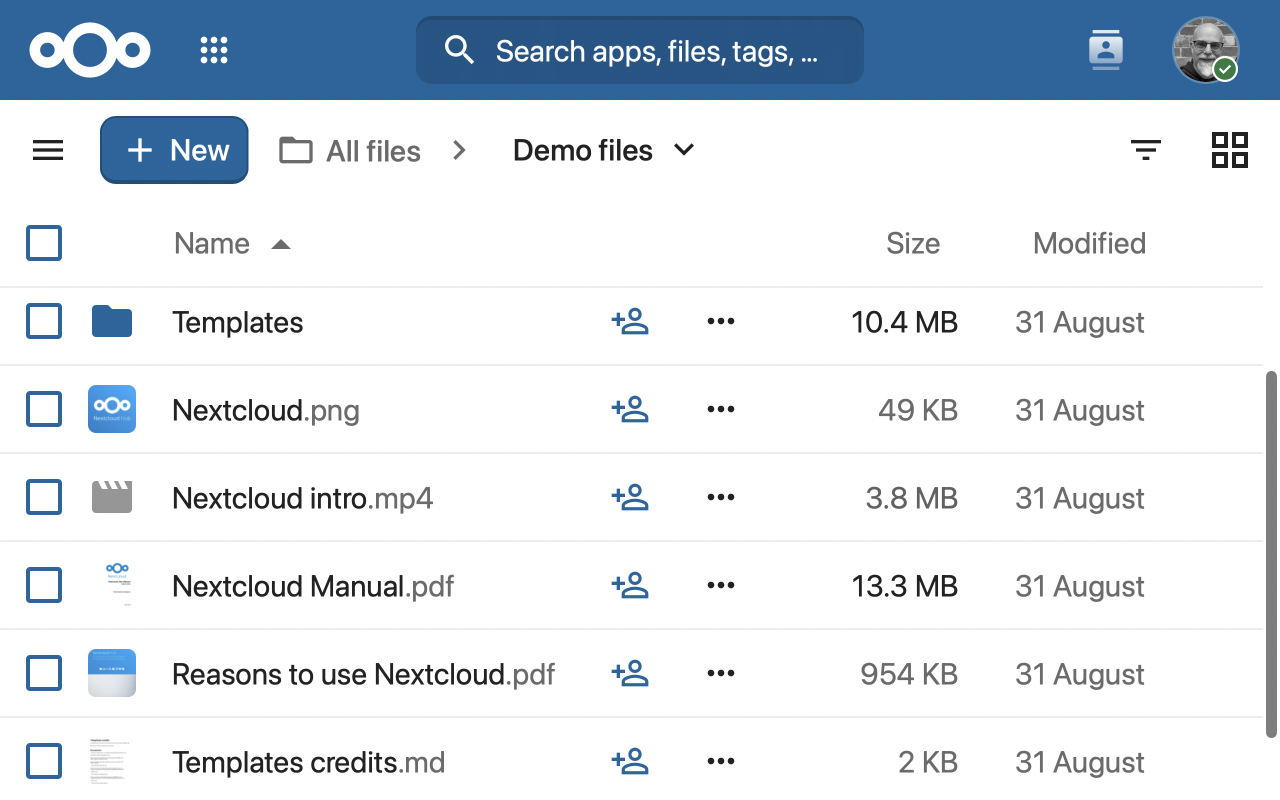Share the Nextcloud intro.mp4 file
This screenshot has height=800, width=1280.
click(x=630, y=498)
